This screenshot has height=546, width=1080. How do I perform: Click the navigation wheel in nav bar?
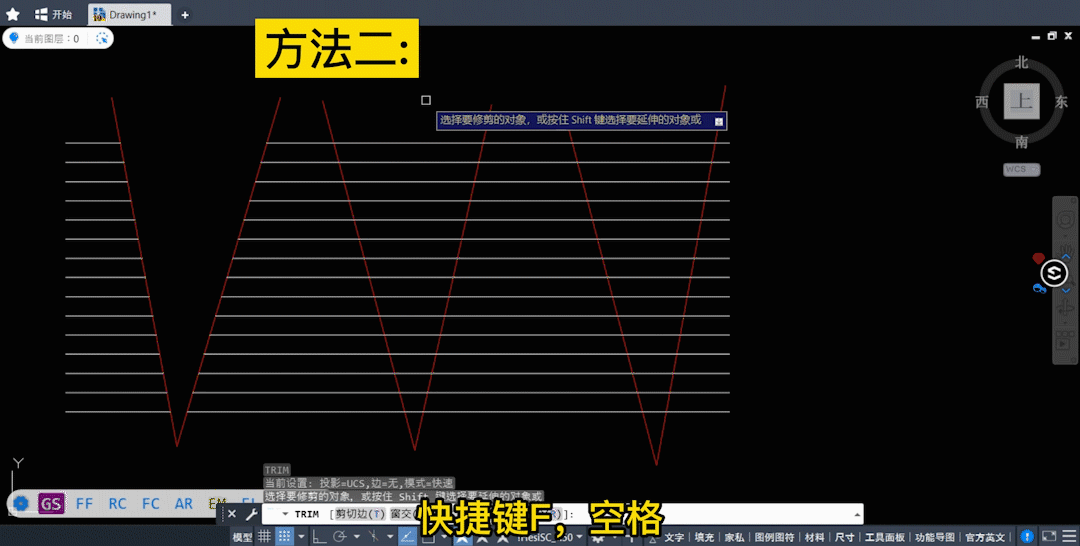1065,220
